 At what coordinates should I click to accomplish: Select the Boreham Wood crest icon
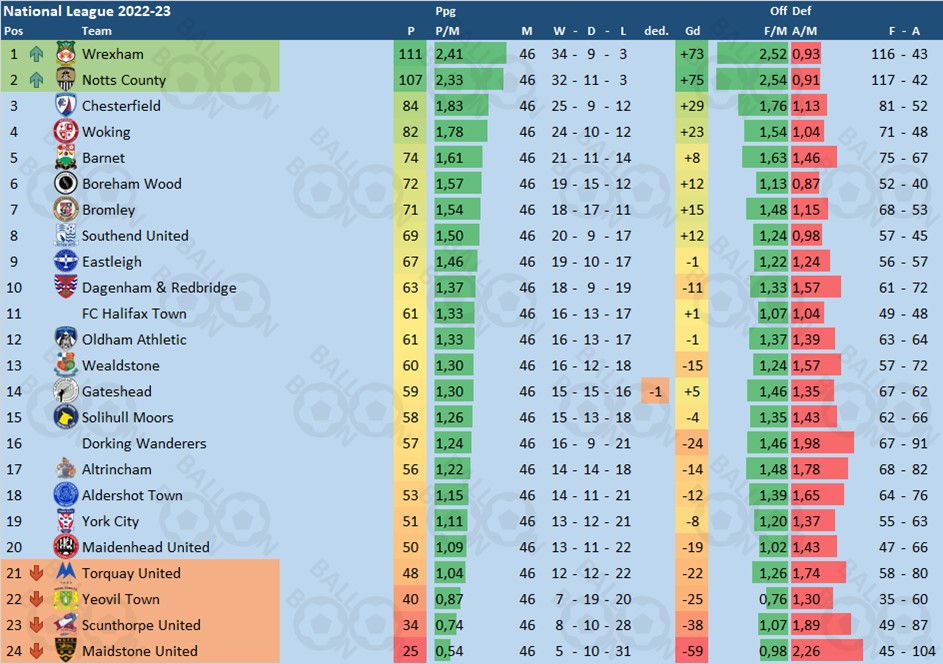(66, 183)
